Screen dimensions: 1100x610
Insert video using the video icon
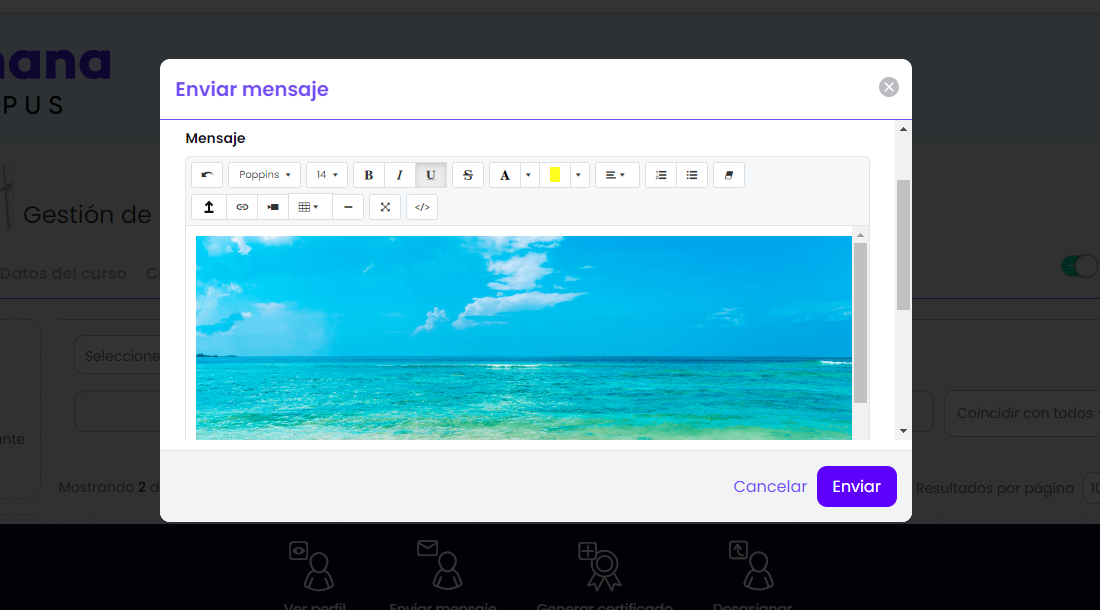pyautogui.click(x=273, y=207)
